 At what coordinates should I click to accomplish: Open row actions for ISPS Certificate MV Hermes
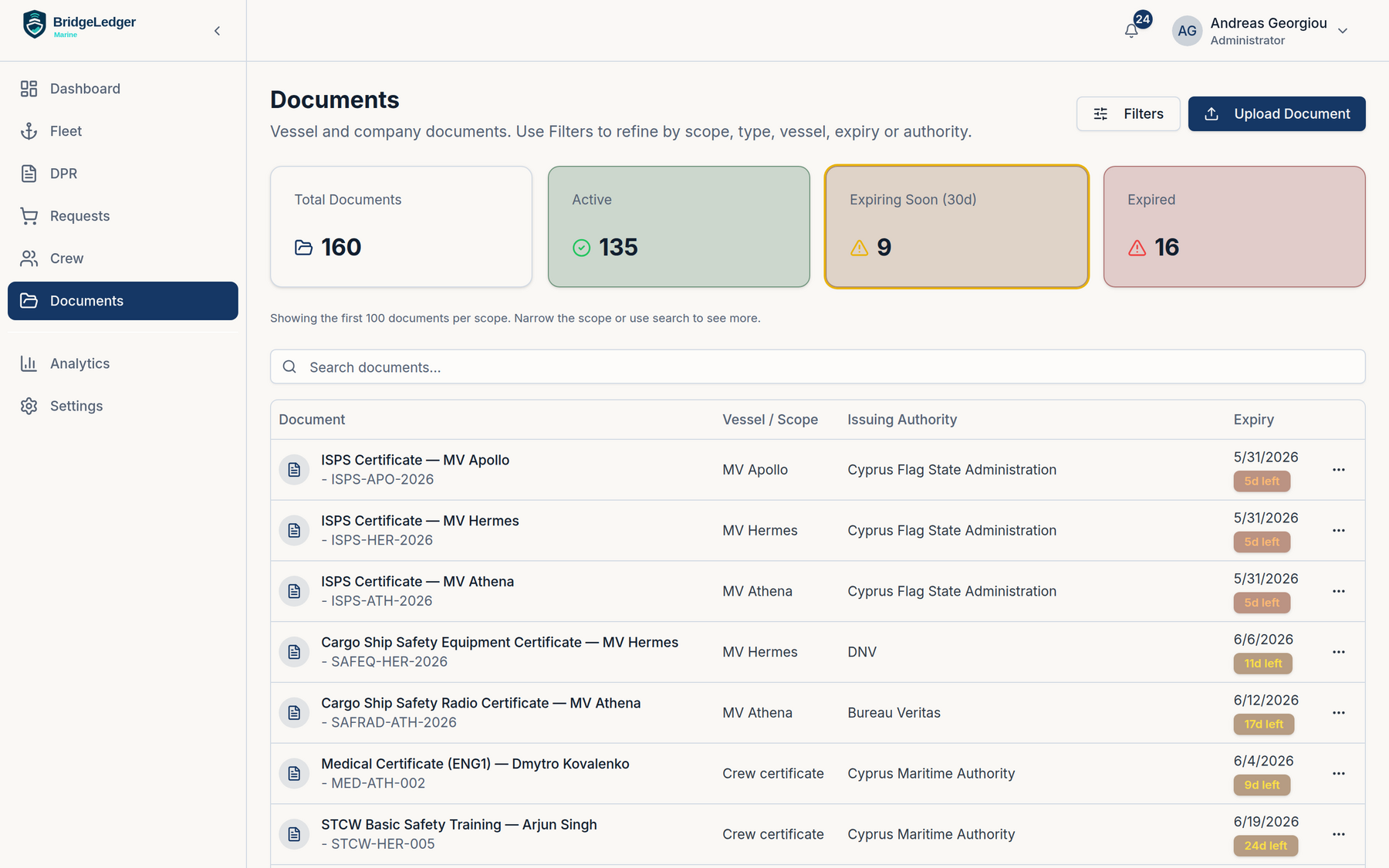(x=1339, y=531)
